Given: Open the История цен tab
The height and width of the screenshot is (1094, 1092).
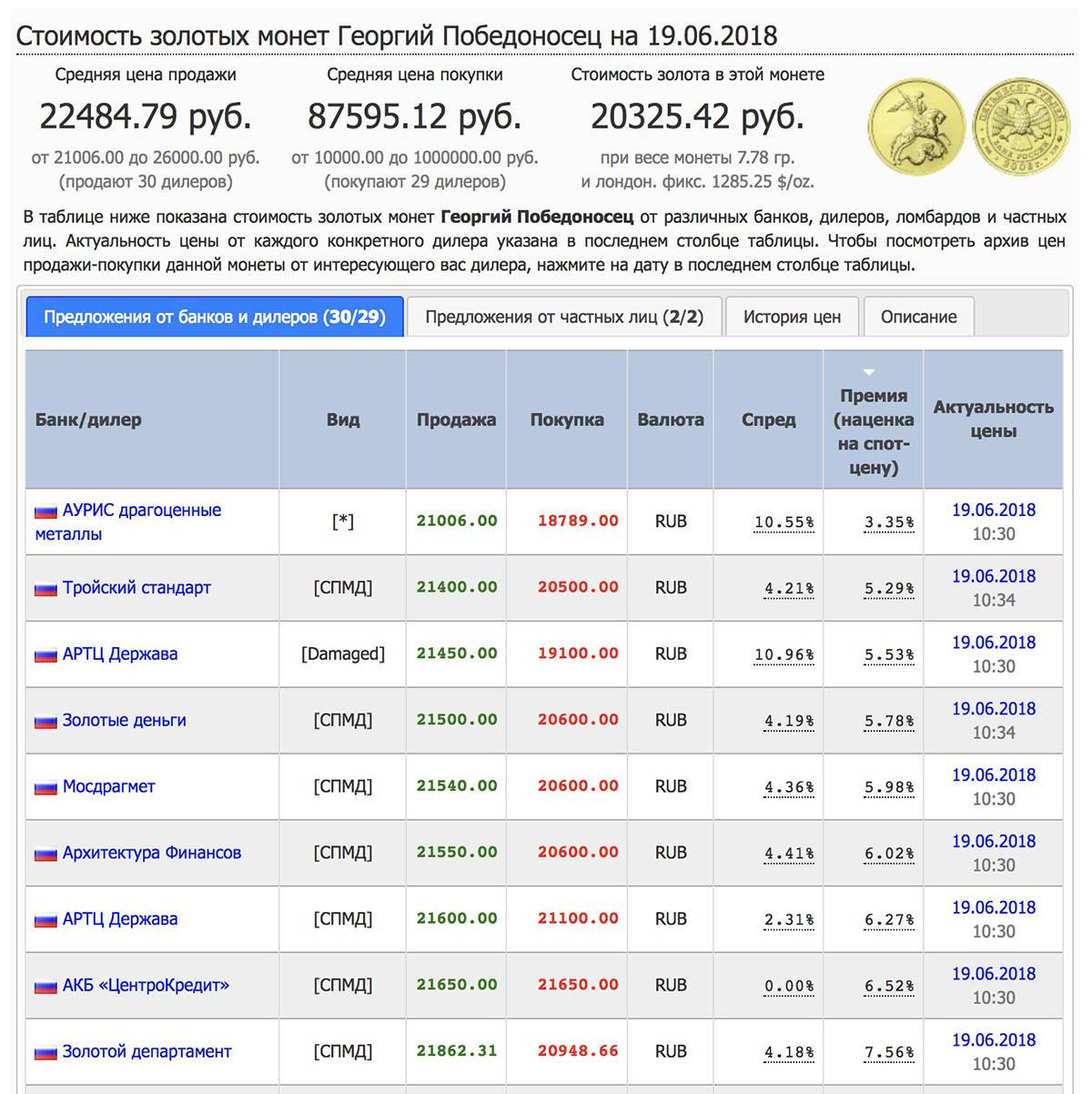Looking at the screenshot, I should [792, 317].
